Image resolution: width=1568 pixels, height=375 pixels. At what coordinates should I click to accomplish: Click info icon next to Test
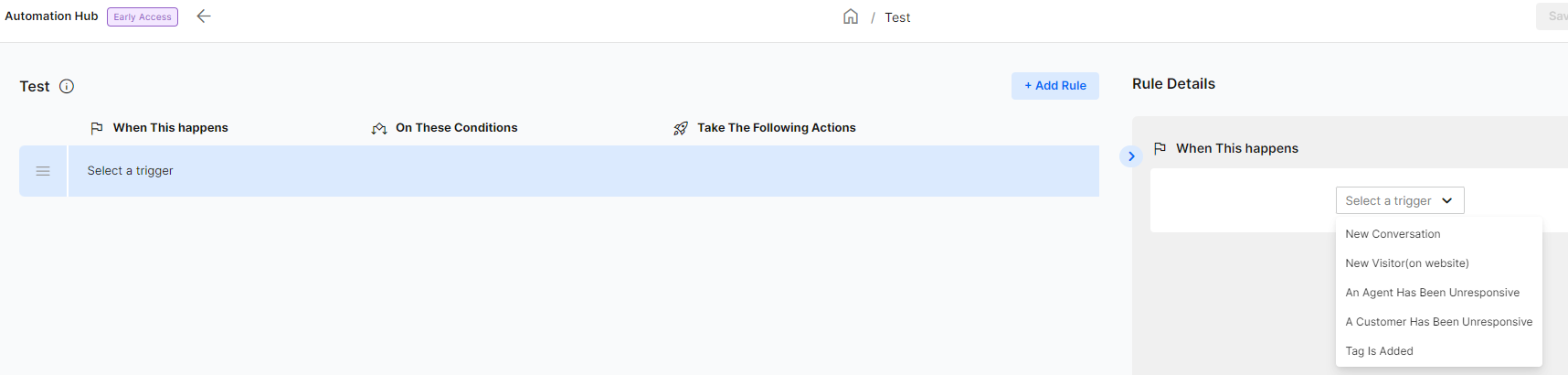tap(67, 86)
